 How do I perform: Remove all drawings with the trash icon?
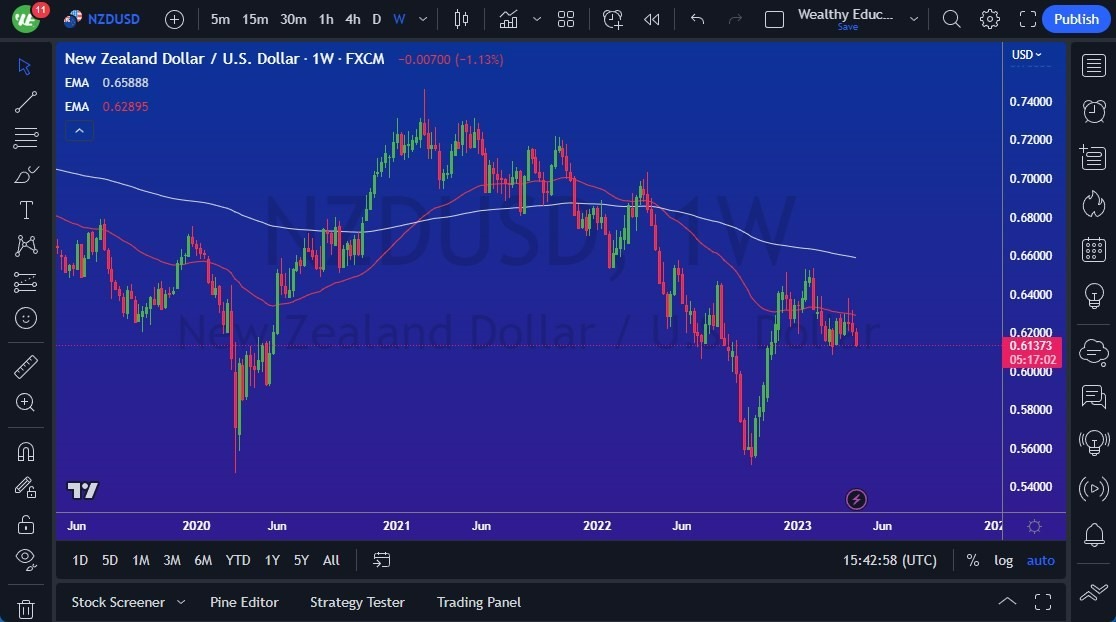tap(25, 608)
